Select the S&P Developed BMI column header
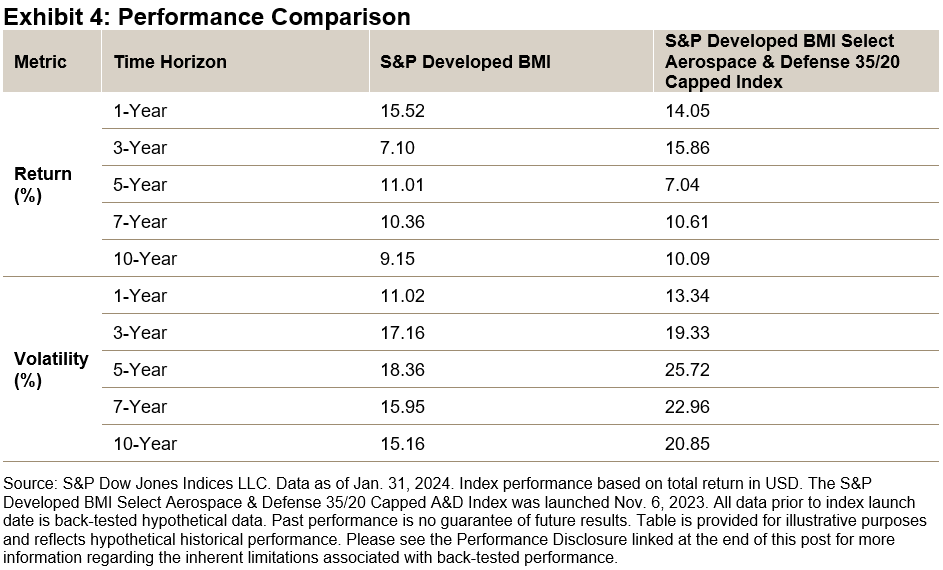This screenshot has width=943, height=570. coord(465,62)
